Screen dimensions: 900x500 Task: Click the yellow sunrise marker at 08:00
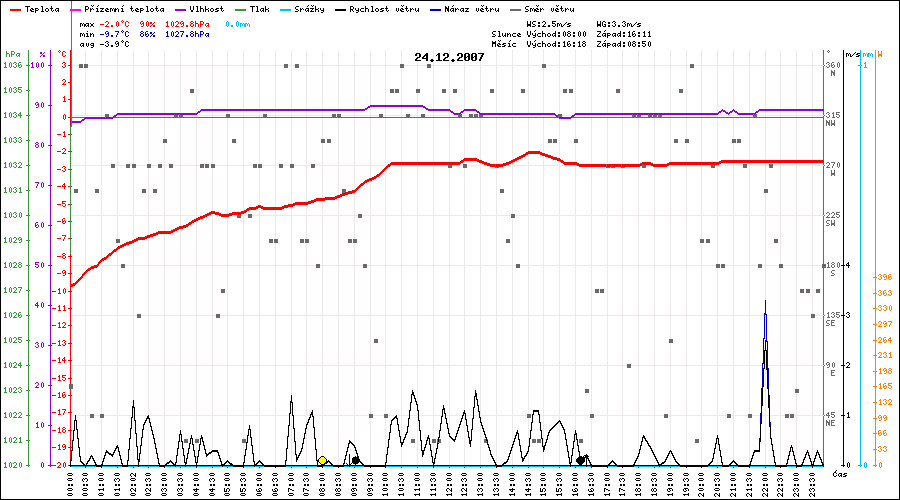tap(323, 460)
